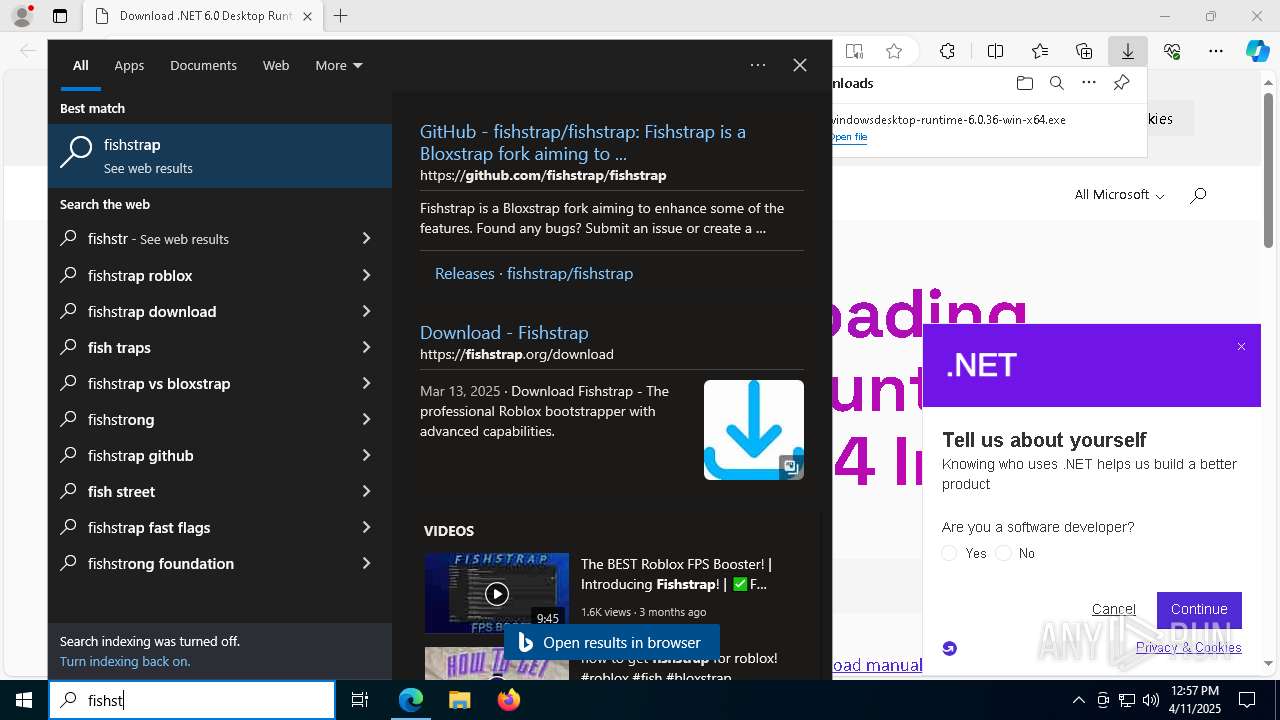Select No for software developer
The width and height of the screenshot is (1280, 720).
(x=1003, y=553)
